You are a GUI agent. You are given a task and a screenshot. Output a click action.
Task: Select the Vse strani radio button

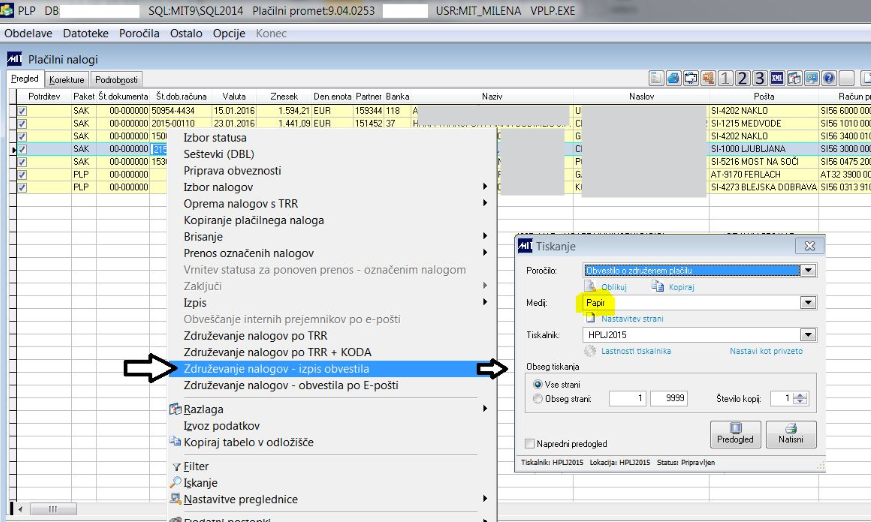click(x=537, y=384)
